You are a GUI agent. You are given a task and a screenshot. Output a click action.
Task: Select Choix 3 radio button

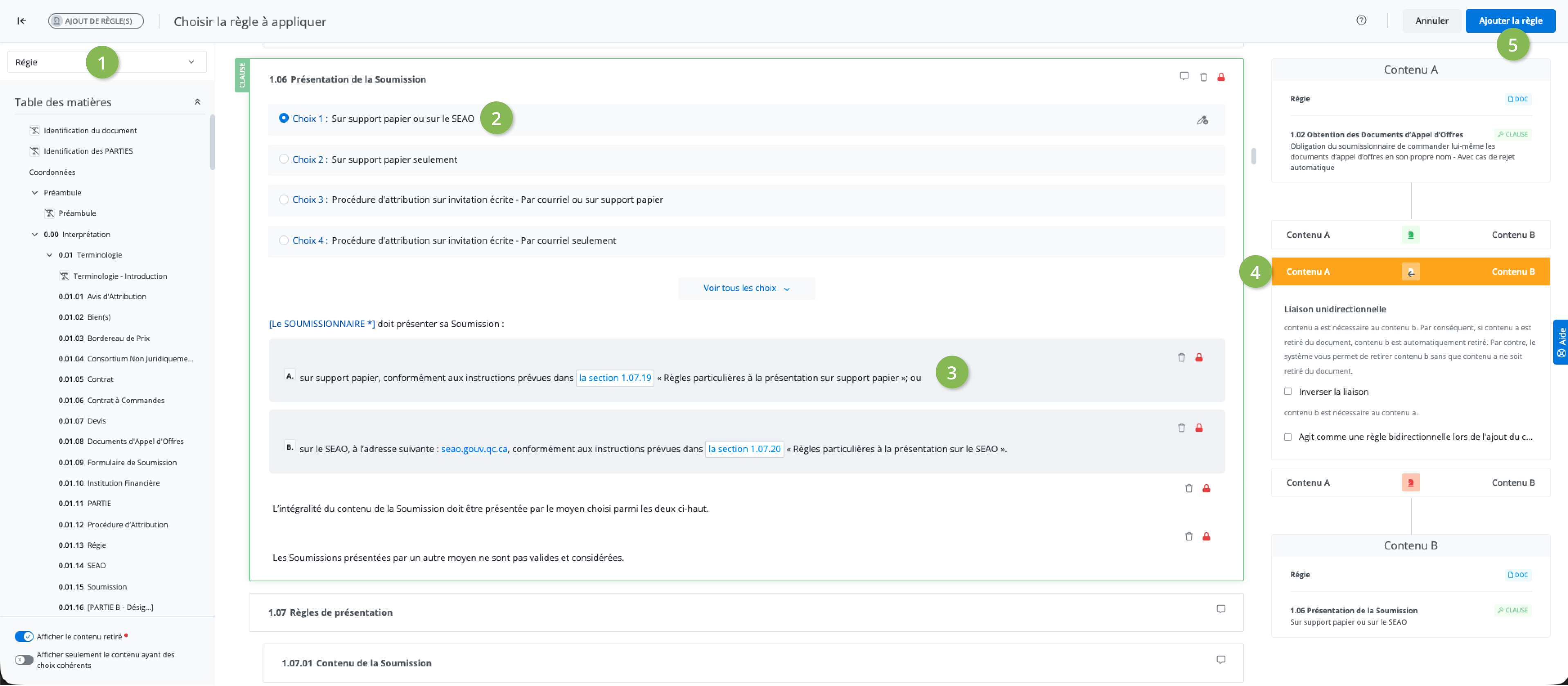pyautogui.click(x=284, y=200)
